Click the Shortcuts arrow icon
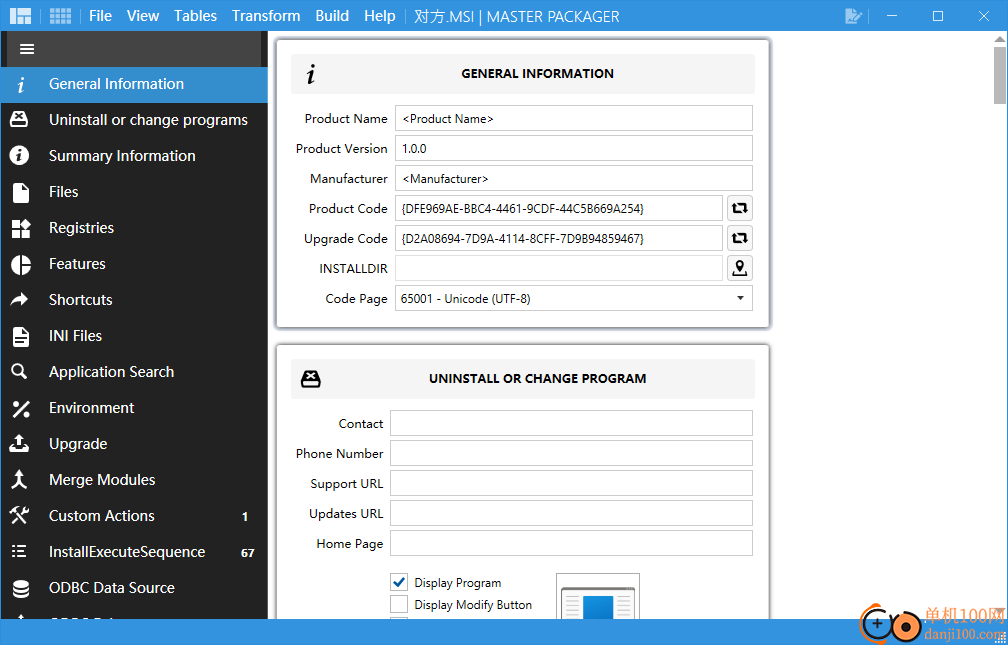Image resolution: width=1008 pixels, height=645 pixels. pos(20,300)
